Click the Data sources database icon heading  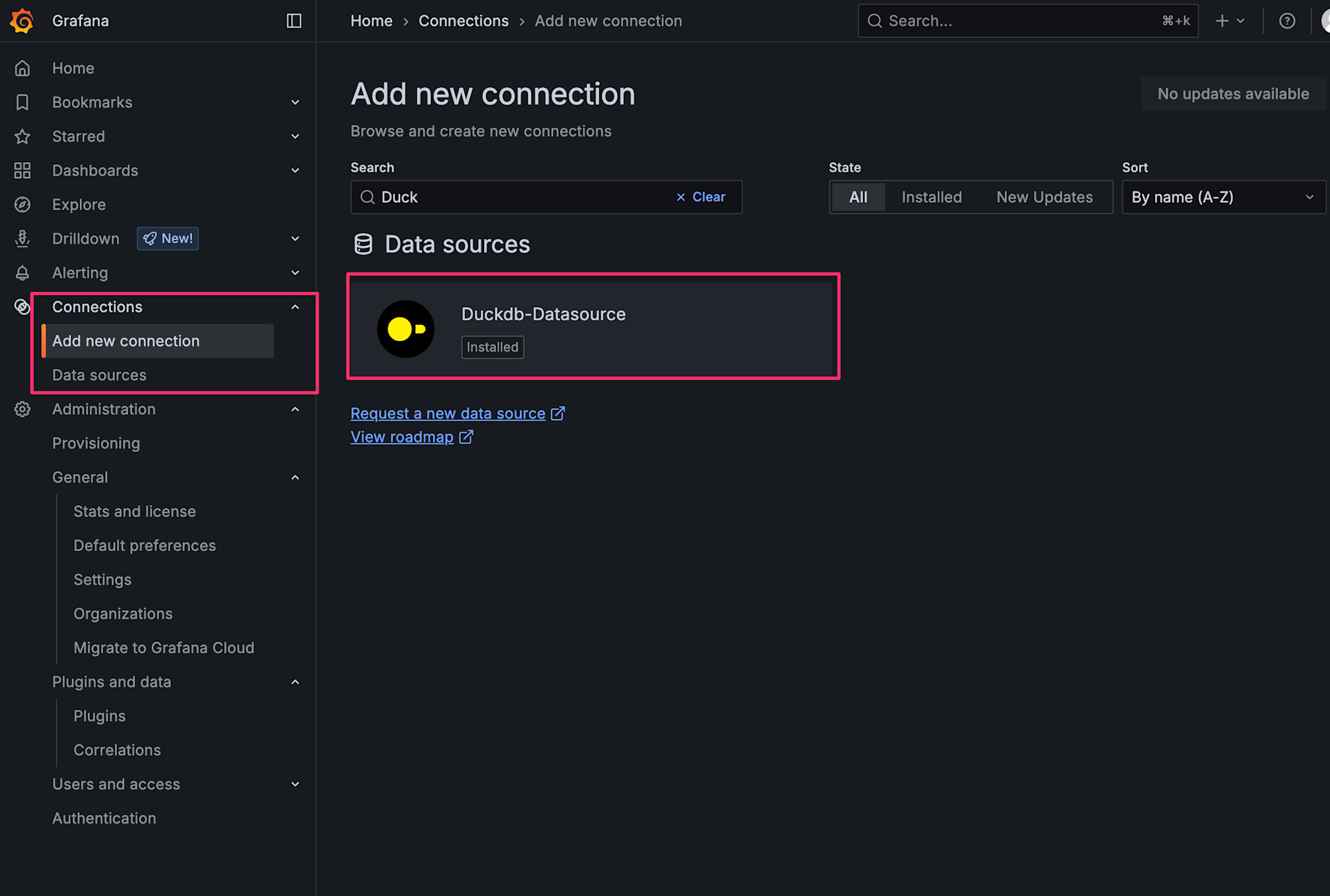click(363, 244)
